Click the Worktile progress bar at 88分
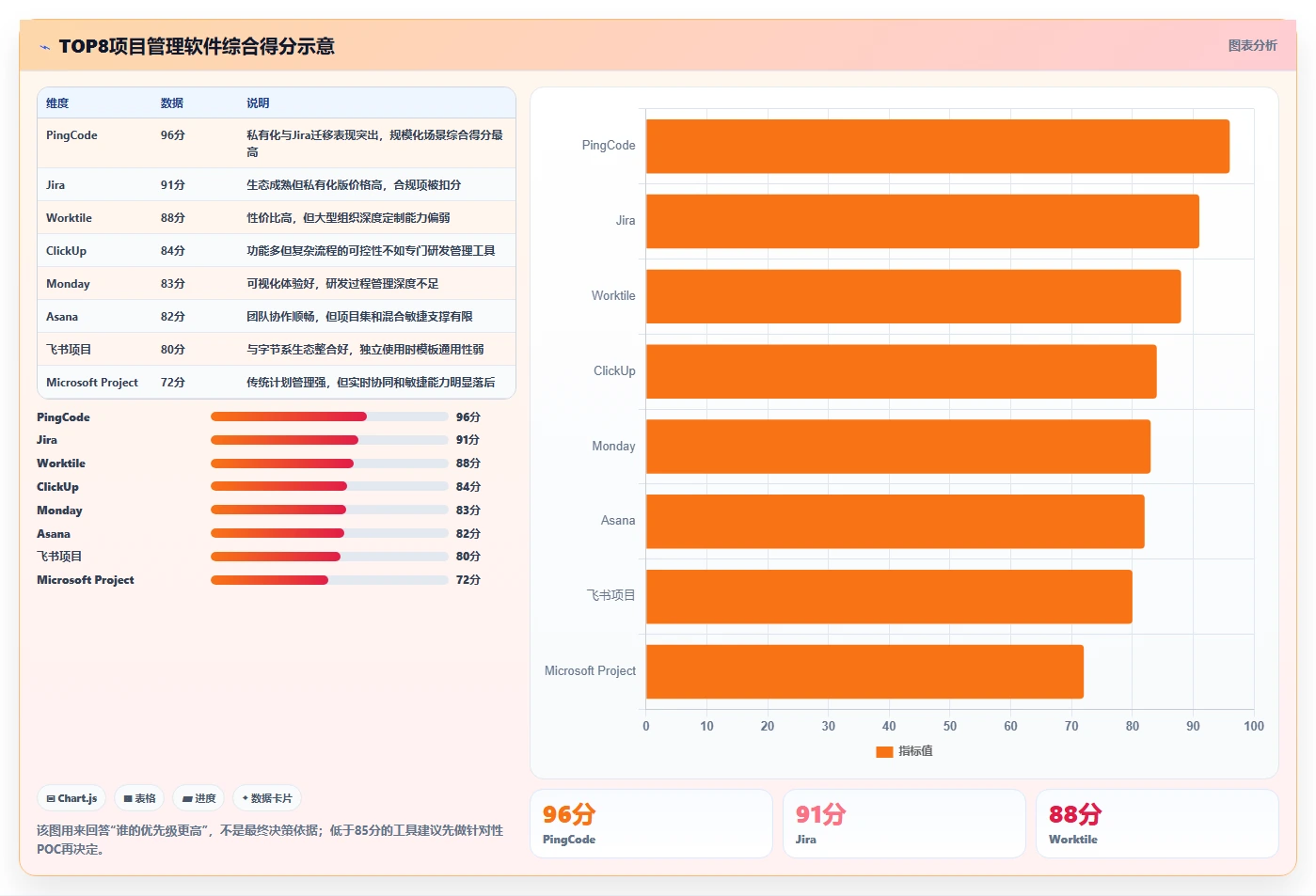Image resolution: width=1316 pixels, height=896 pixels. [329, 464]
